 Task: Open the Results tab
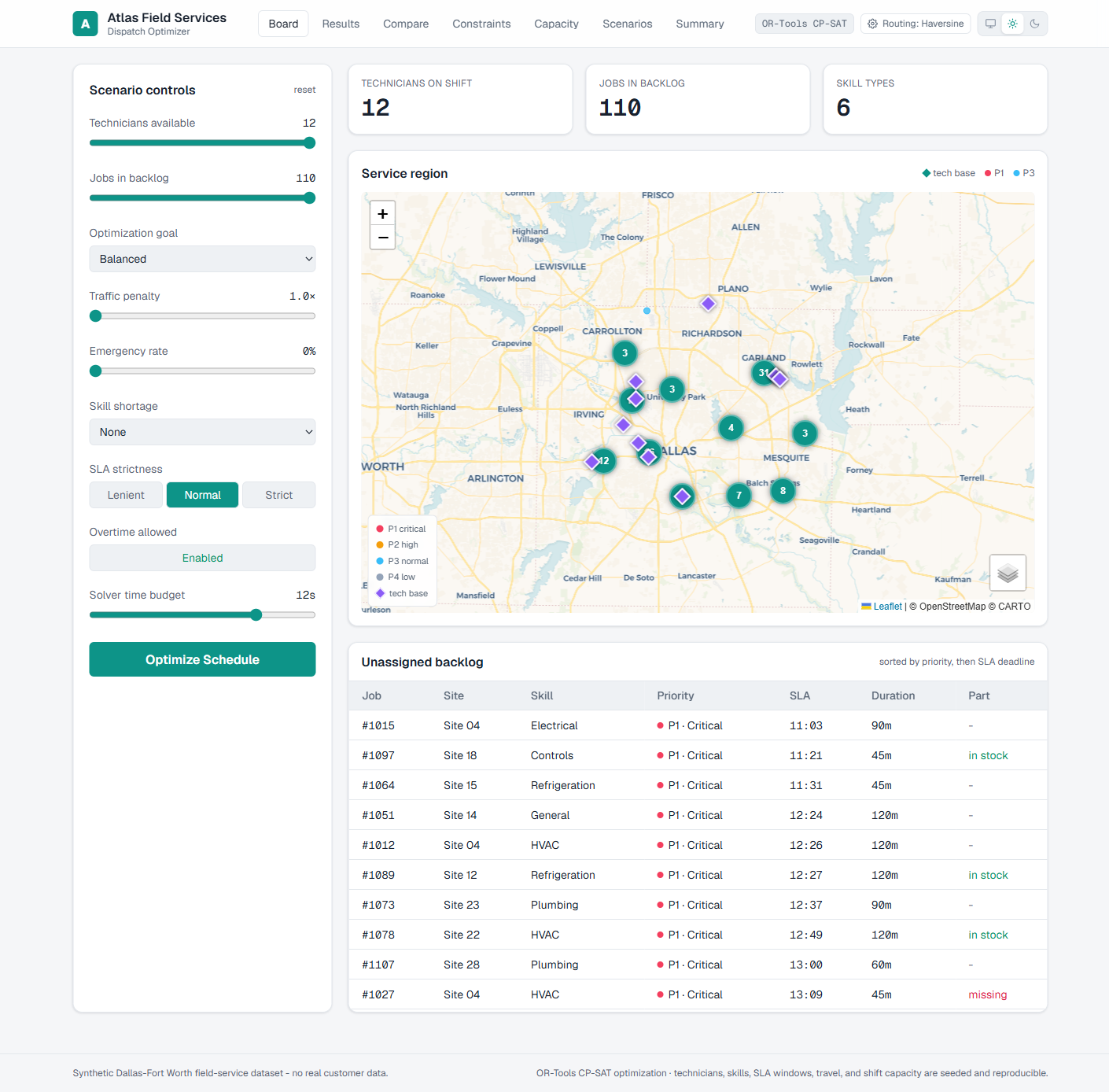(341, 24)
